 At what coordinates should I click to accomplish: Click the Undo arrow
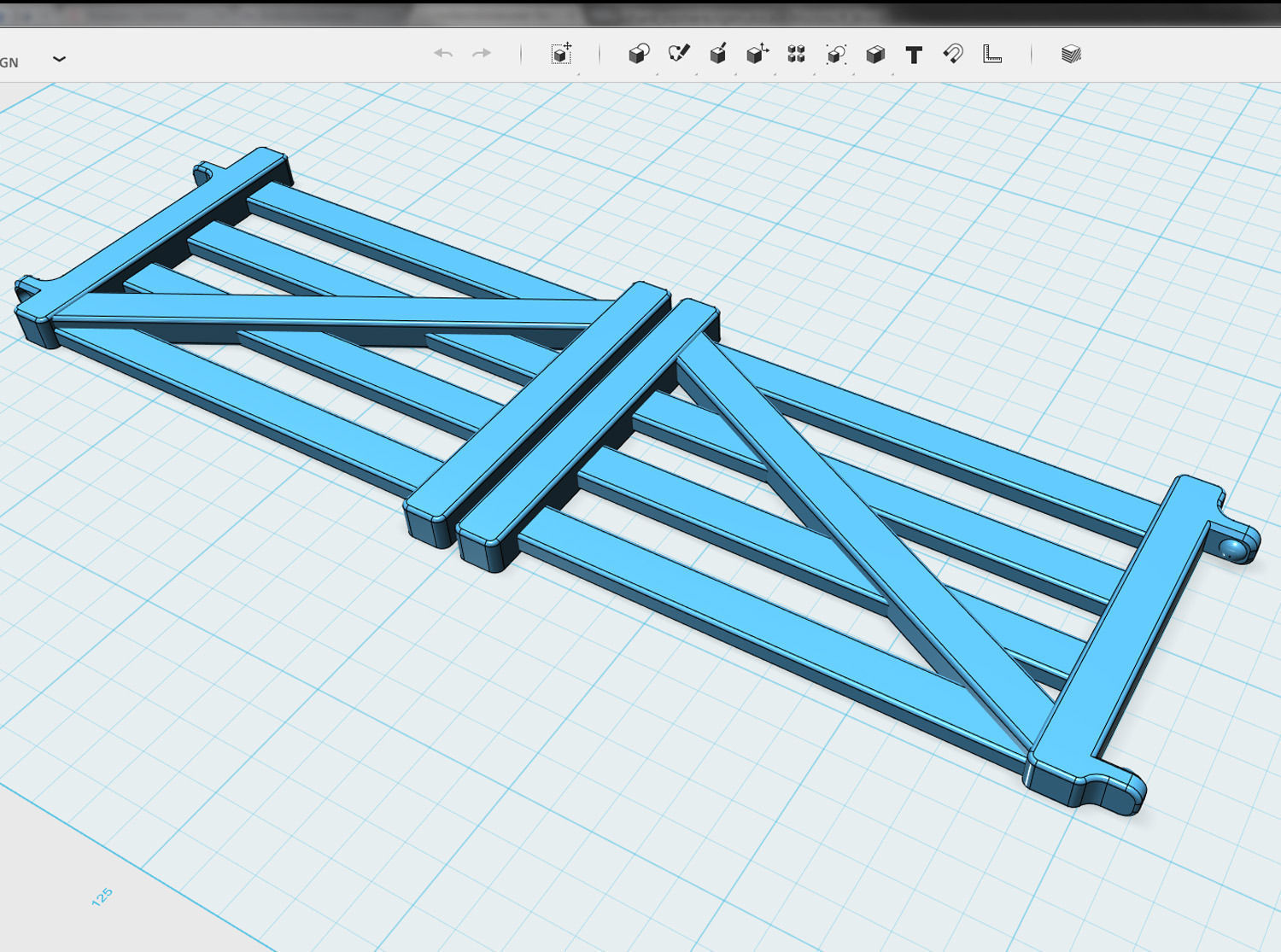442,54
